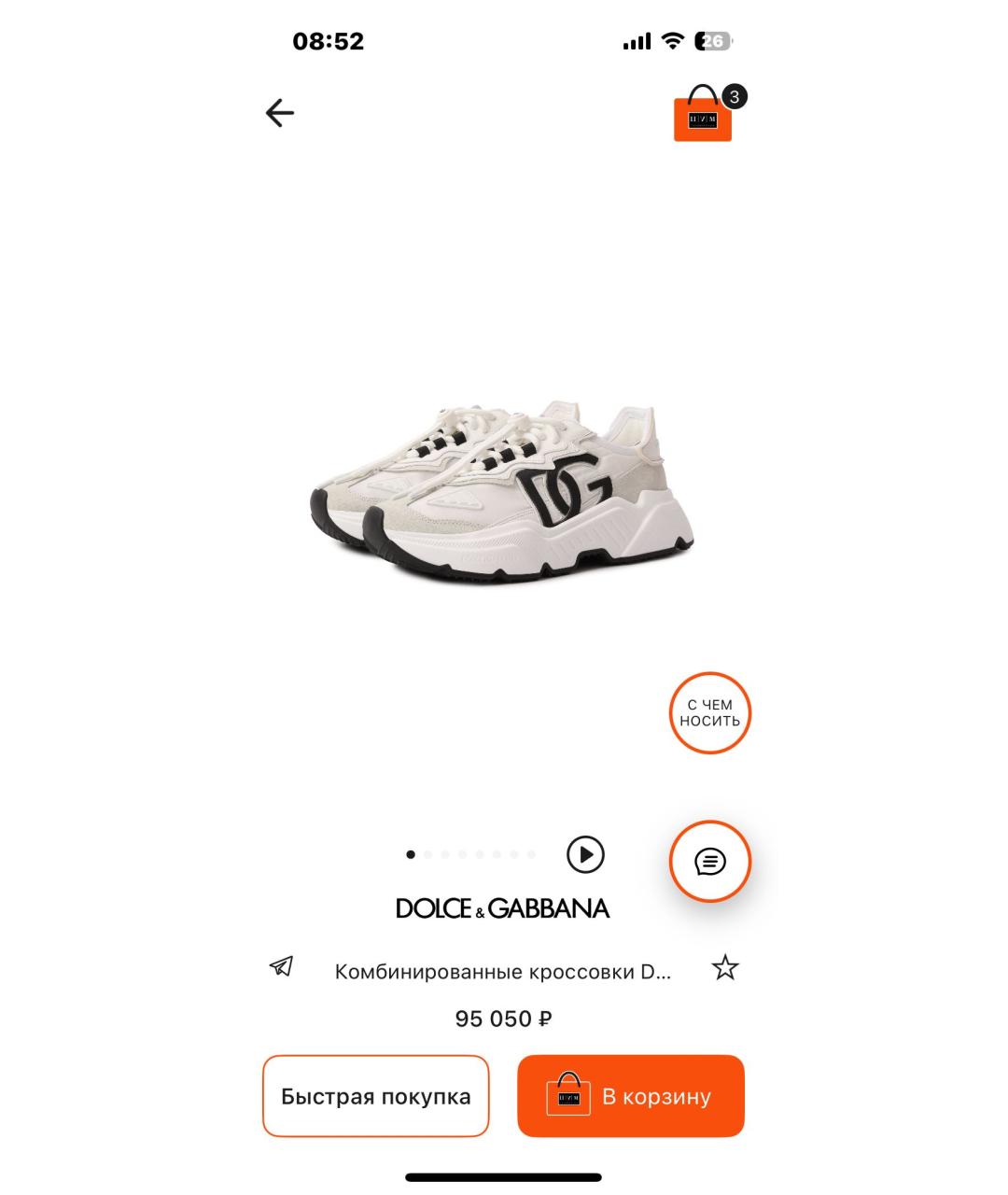Share the product via paper plane icon
The image size is (1008, 1195).
pyautogui.click(x=281, y=966)
